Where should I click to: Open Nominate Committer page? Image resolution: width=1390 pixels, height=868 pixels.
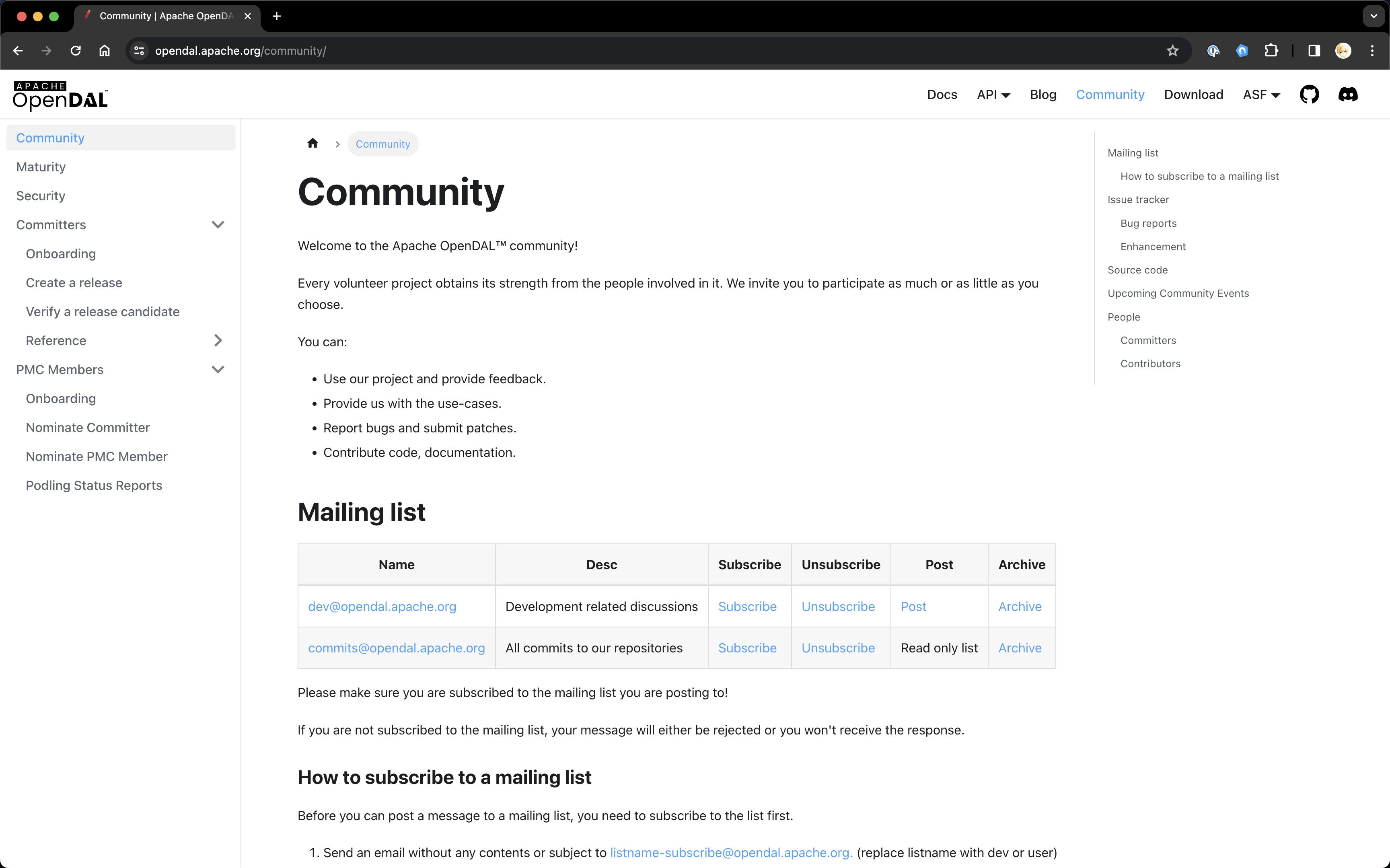88,428
